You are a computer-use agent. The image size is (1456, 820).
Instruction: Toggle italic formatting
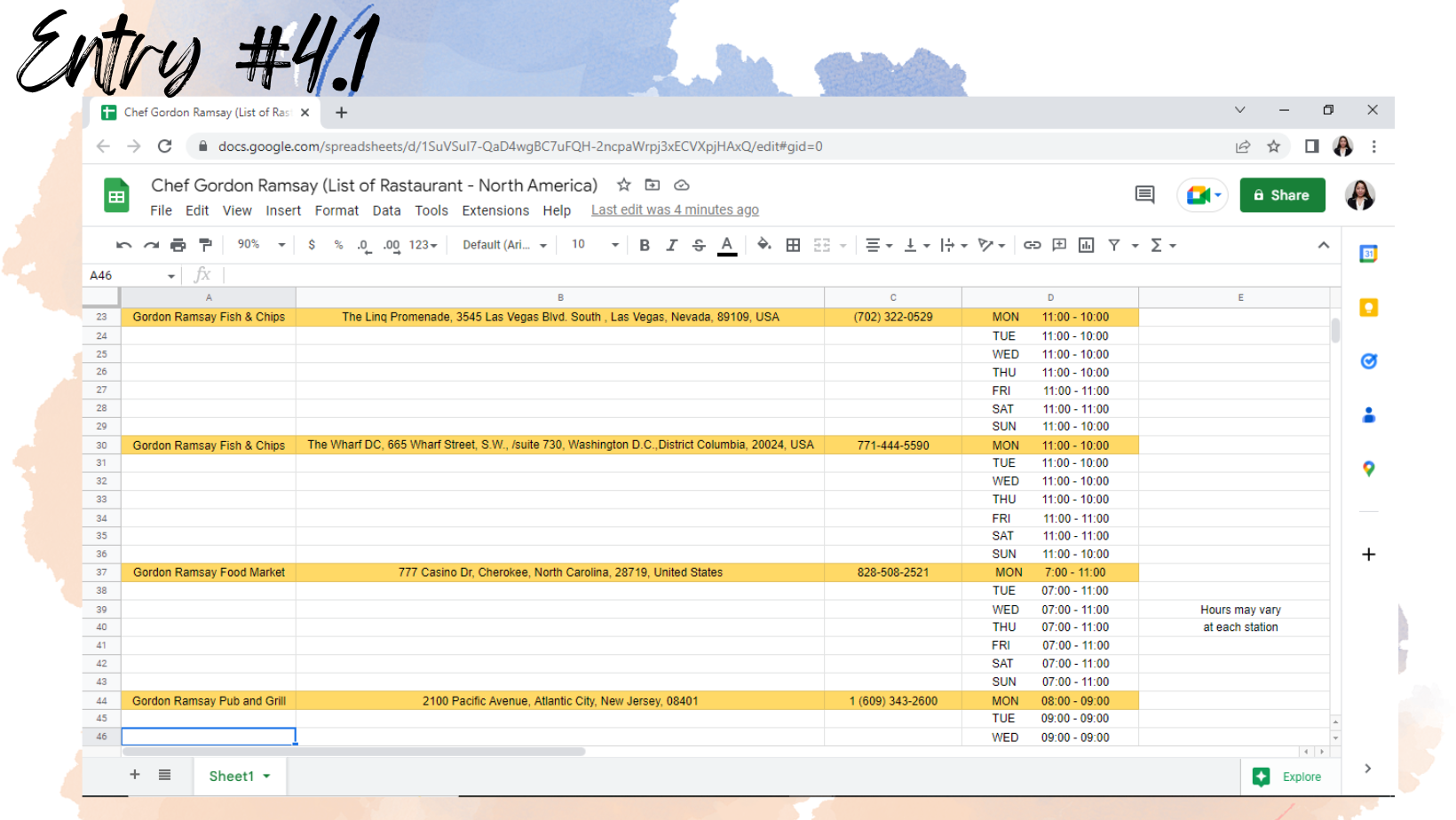[x=672, y=245]
